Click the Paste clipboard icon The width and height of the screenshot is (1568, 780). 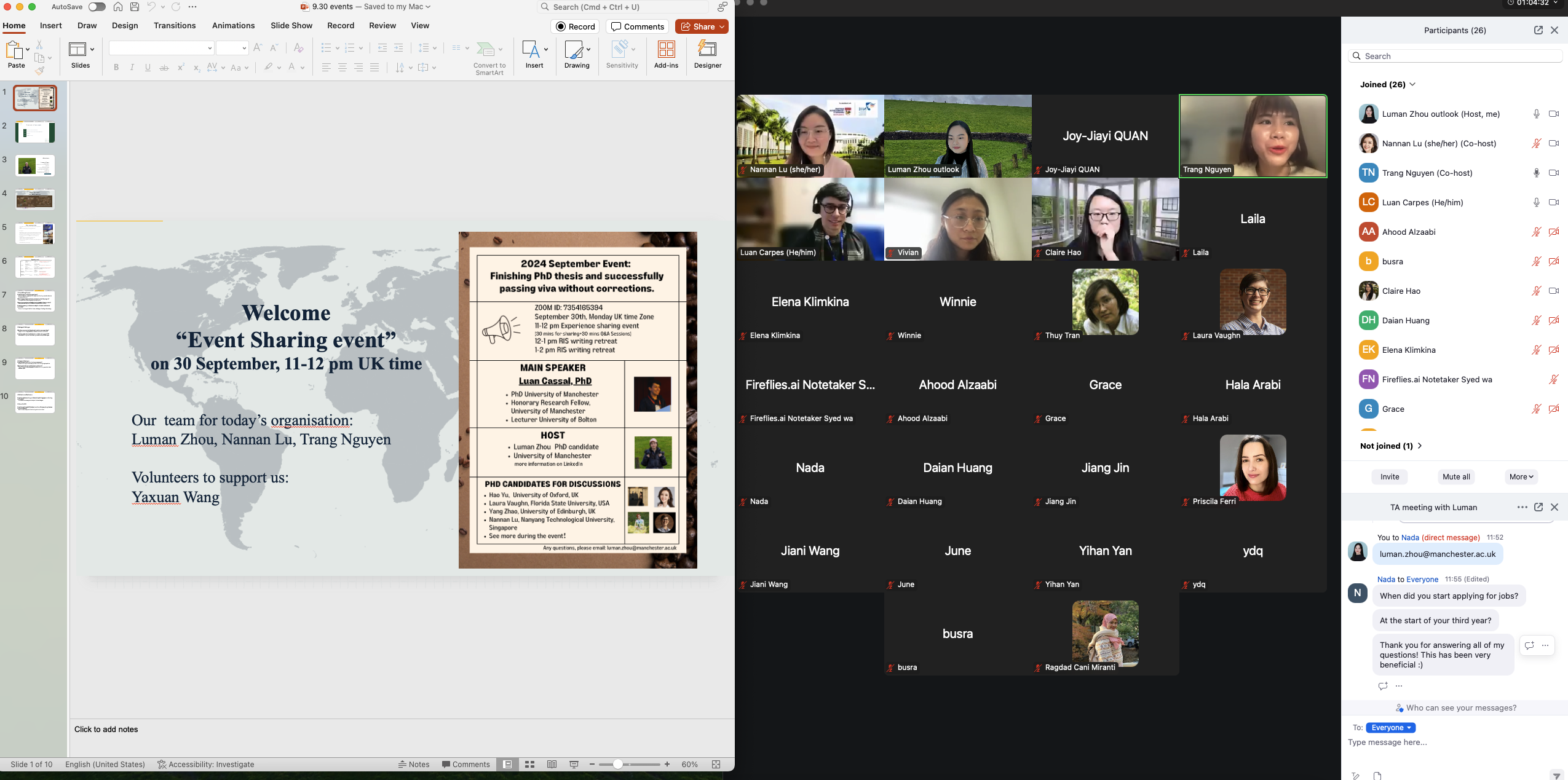14,50
